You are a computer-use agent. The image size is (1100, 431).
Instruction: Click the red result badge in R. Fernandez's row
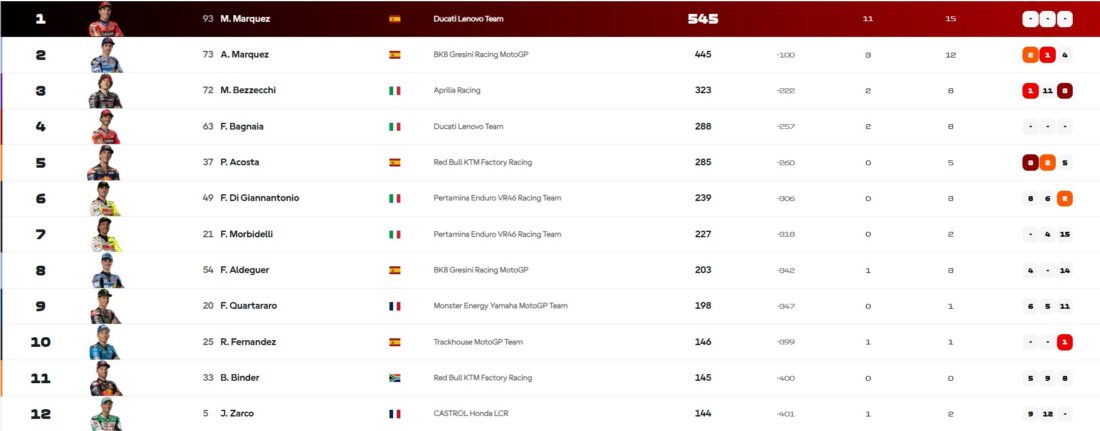click(x=1065, y=342)
